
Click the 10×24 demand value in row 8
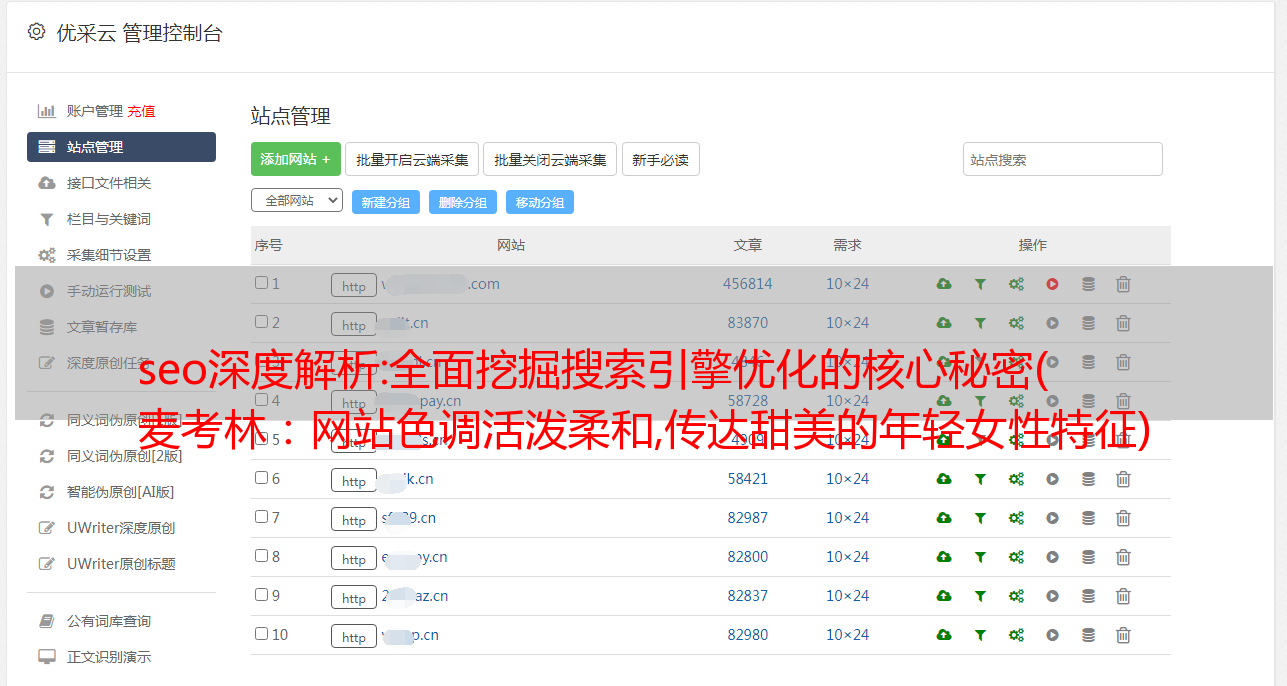click(x=847, y=557)
